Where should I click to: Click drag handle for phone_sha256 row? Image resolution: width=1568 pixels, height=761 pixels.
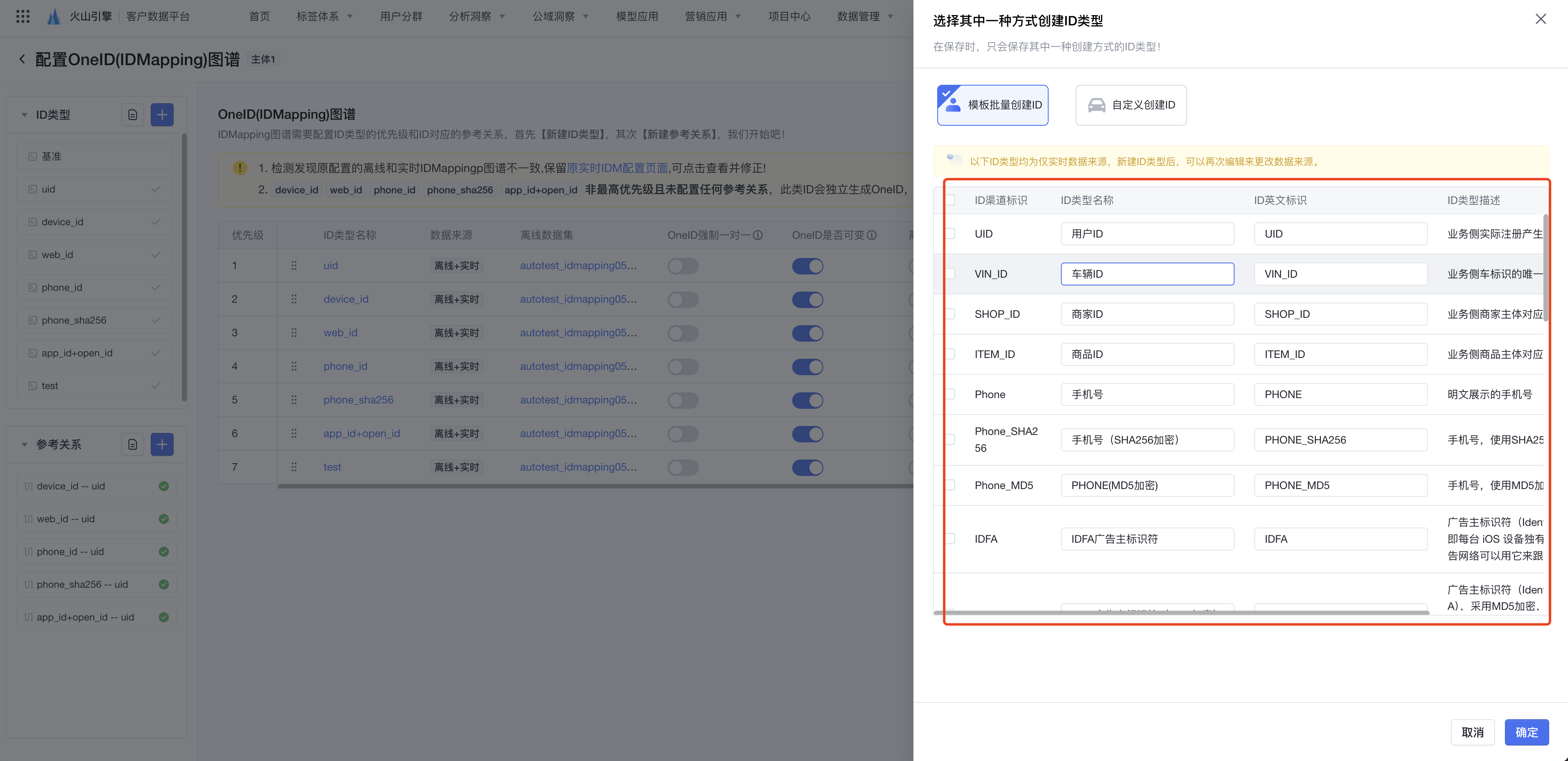coord(294,399)
